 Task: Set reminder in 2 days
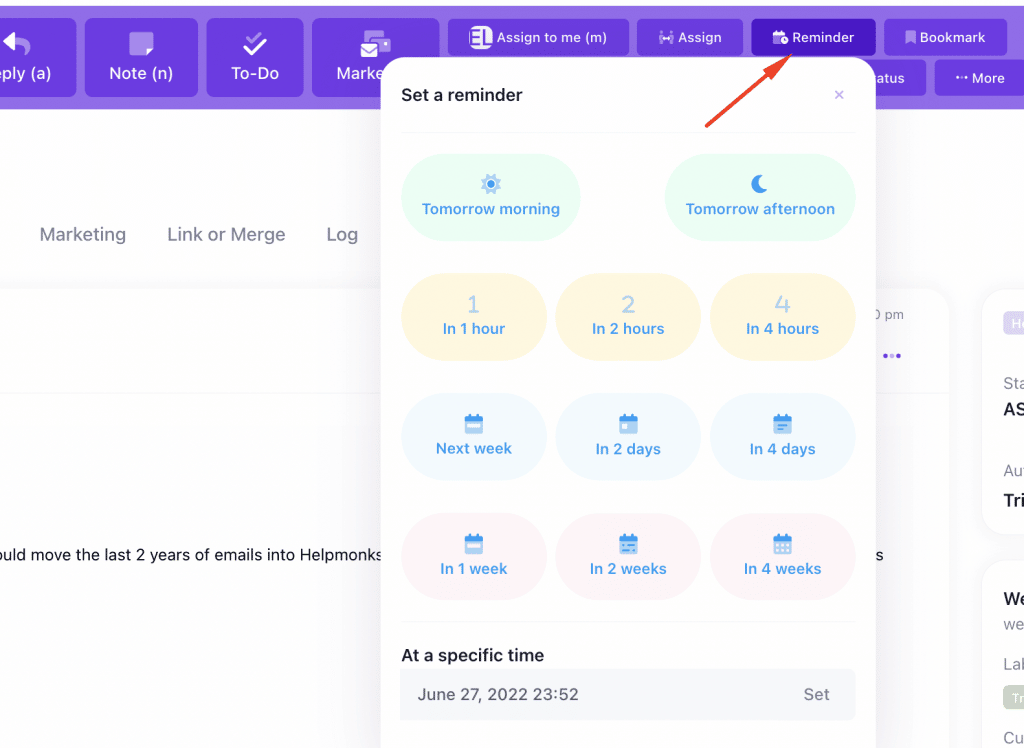pyautogui.click(x=628, y=437)
